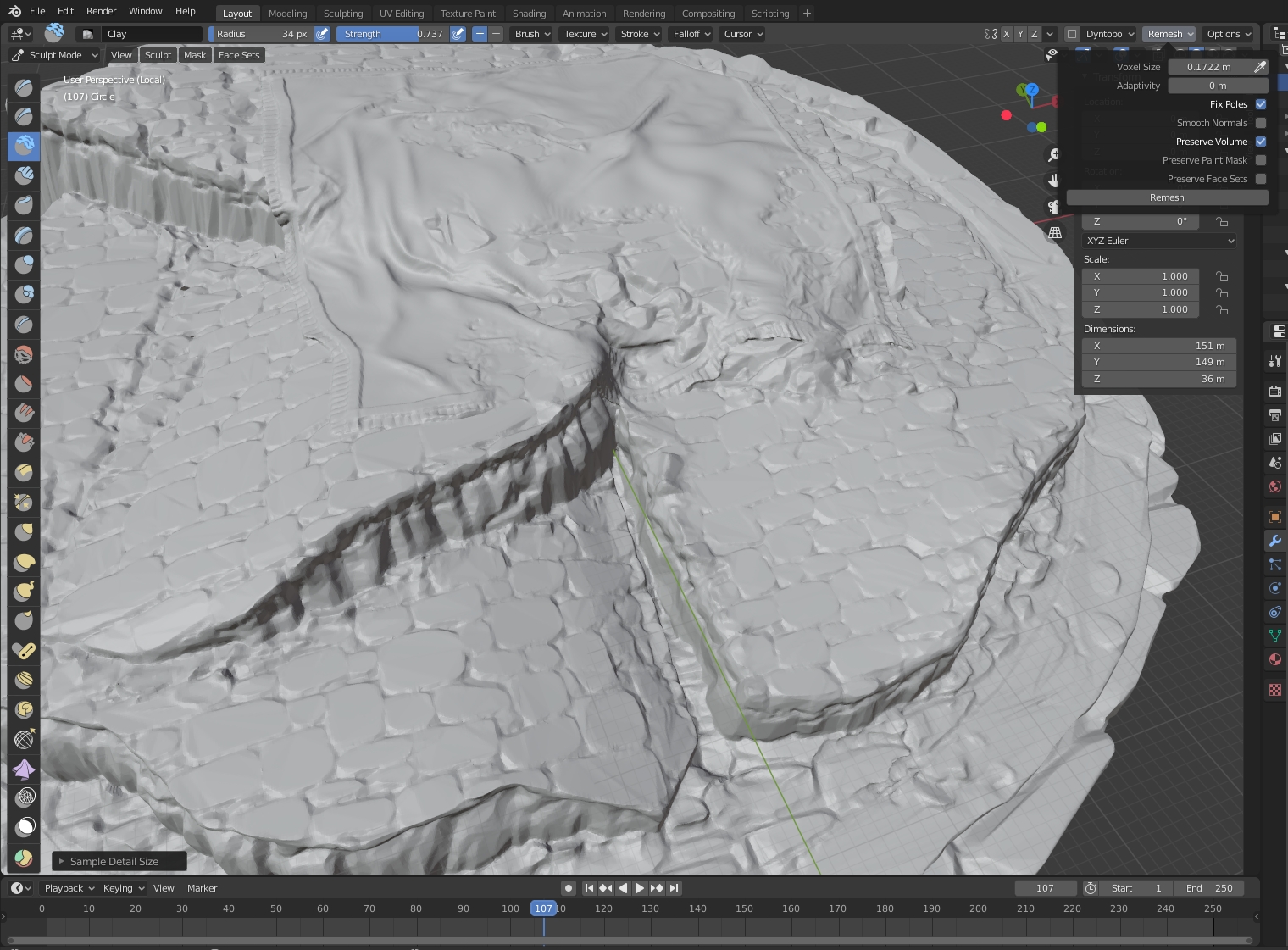Select the Clay Strips brush tool
This screenshot has height=950, width=1288.
point(24,175)
